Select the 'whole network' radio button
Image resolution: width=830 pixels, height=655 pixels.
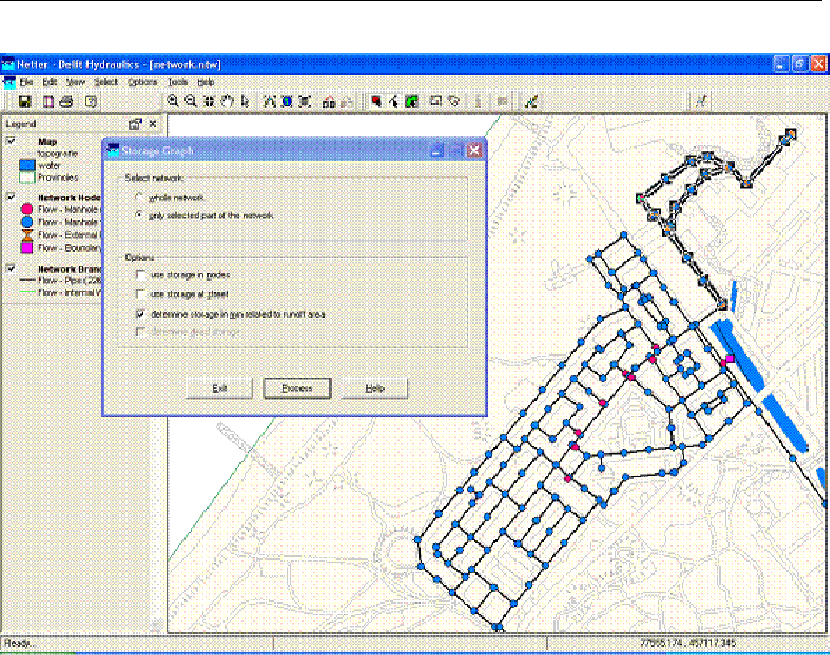[x=139, y=199]
